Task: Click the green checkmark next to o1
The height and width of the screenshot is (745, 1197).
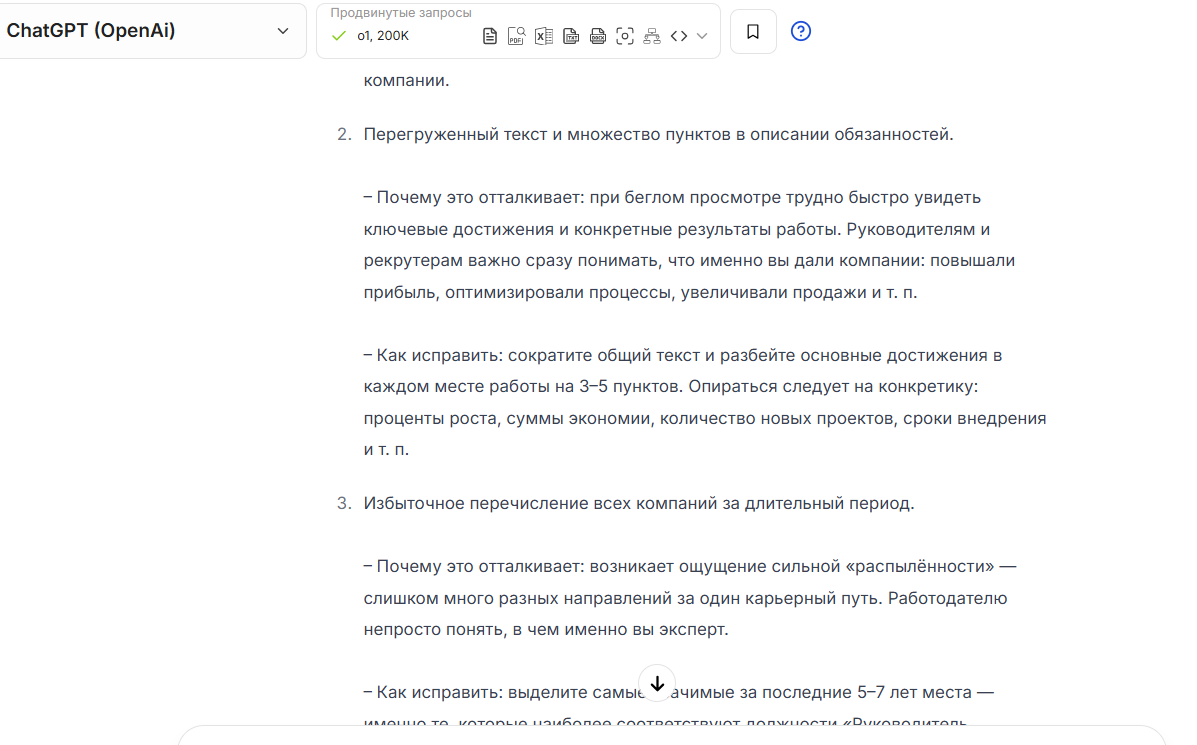Action: click(339, 36)
